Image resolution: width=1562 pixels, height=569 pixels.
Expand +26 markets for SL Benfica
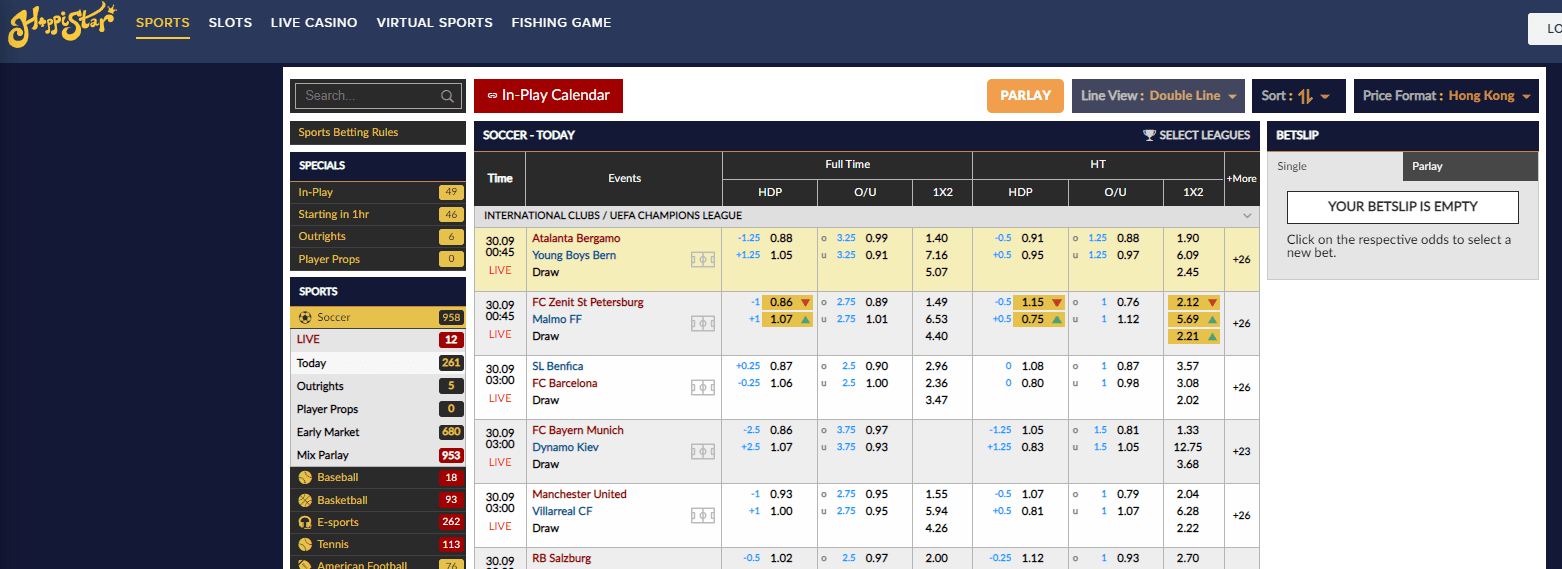coord(1242,387)
